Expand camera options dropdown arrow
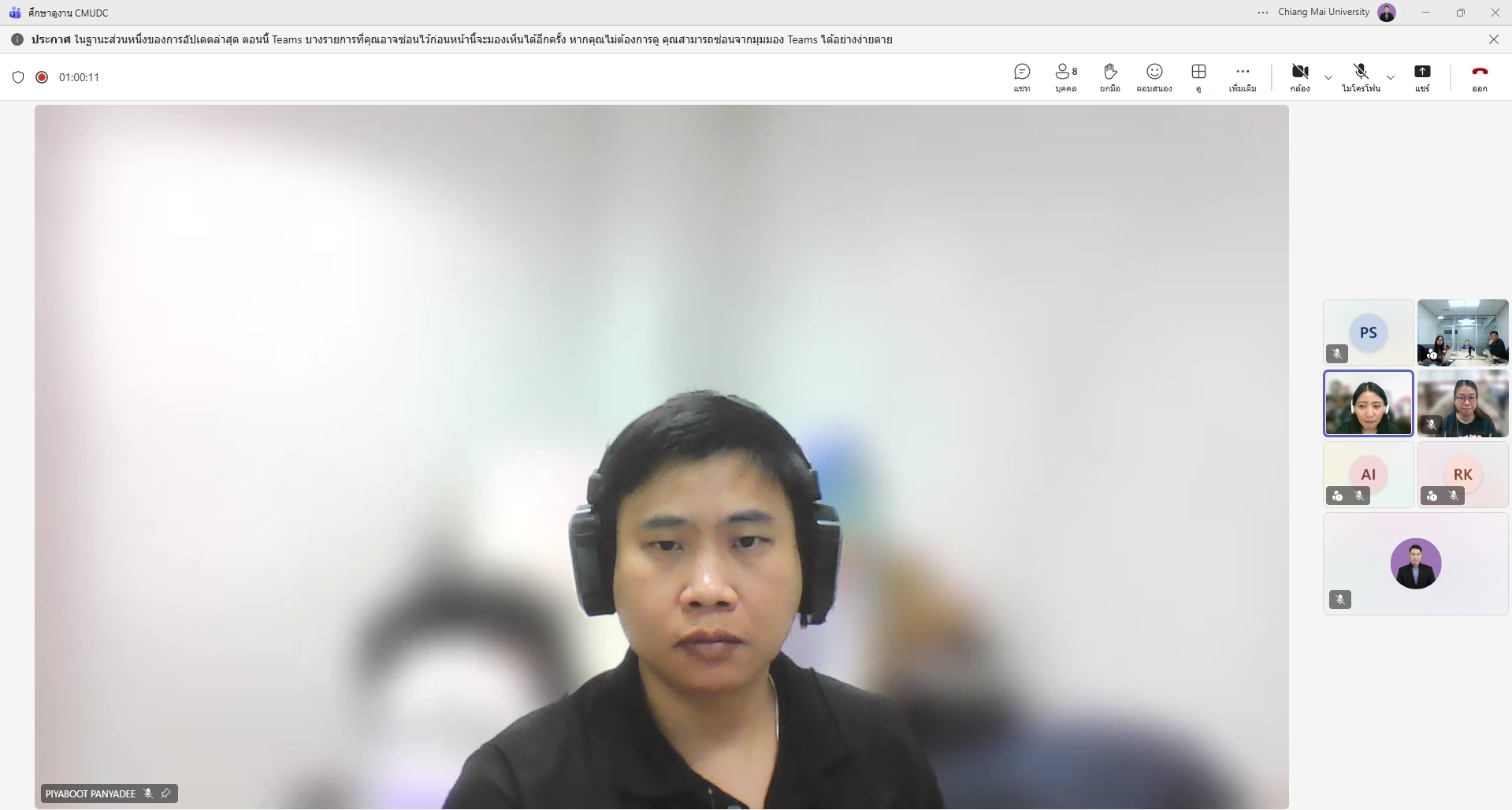The image size is (1512, 810). pos(1328,77)
